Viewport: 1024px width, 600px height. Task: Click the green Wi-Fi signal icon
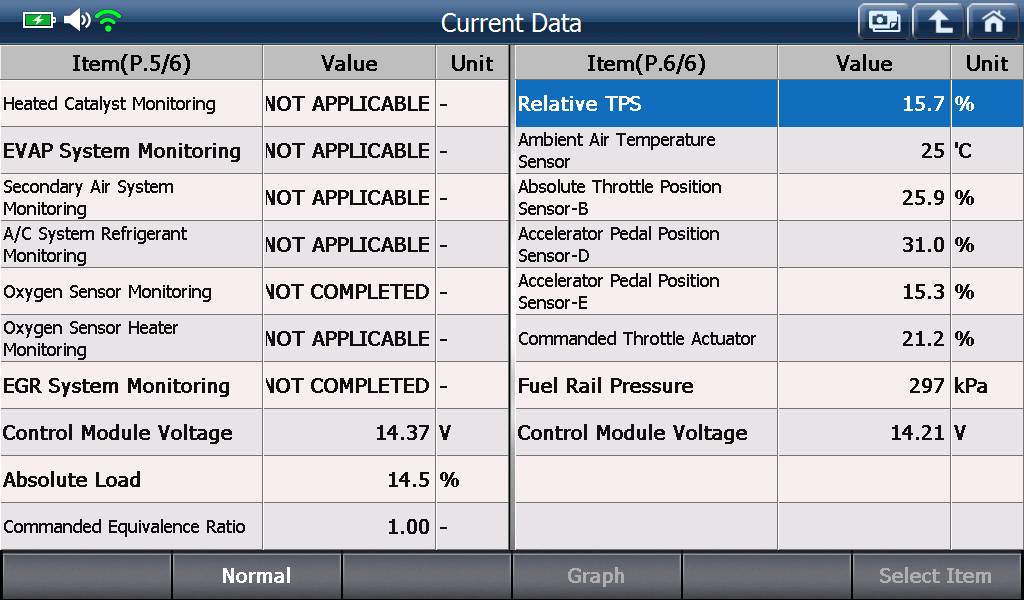108,21
